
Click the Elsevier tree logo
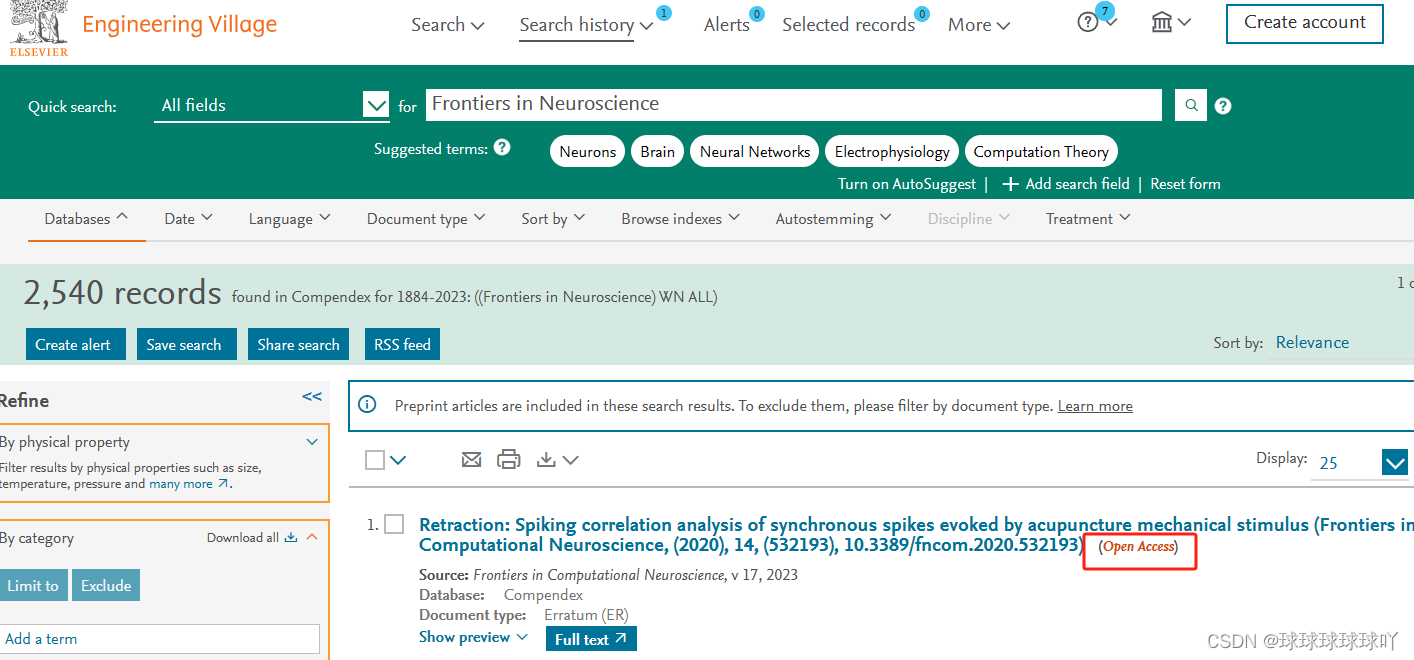39,27
